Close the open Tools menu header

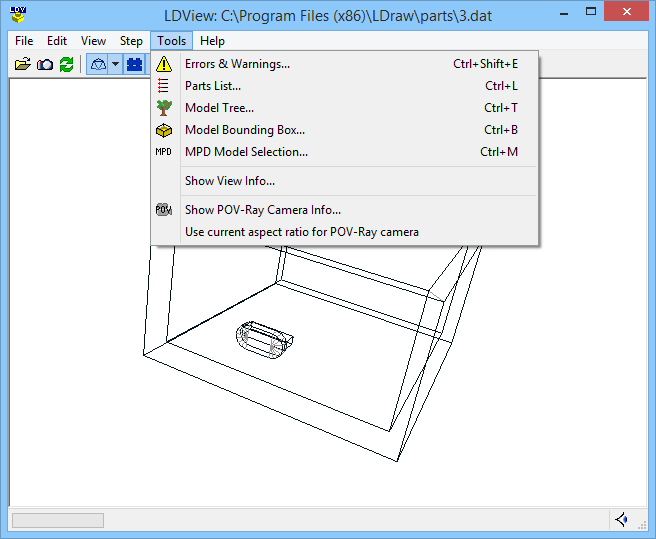pyautogui.click(x=172, y=41)
